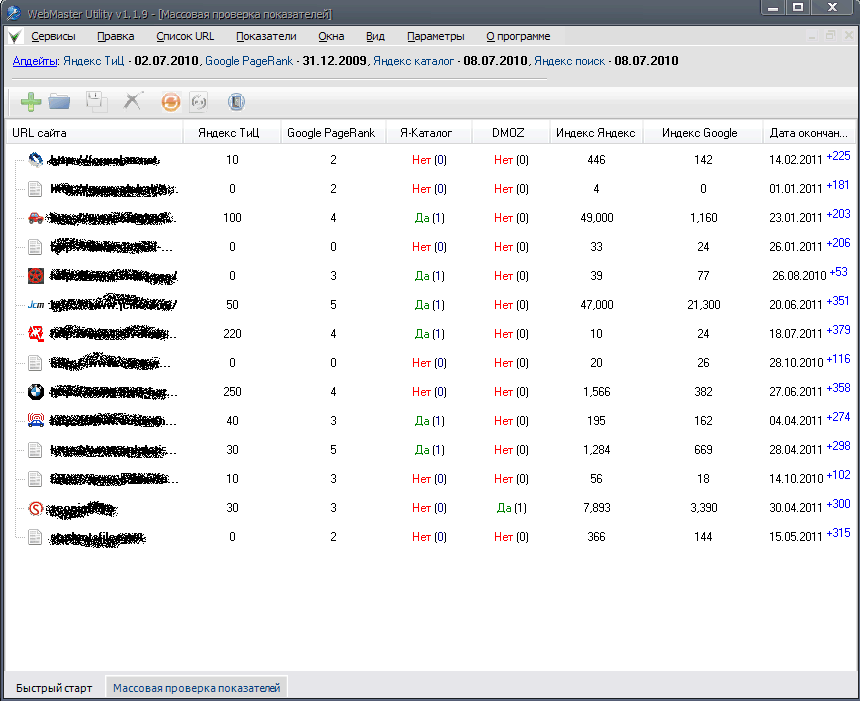Open the Параметры menu
The width and height of the screenshot is (860, 701).
pos(435,36)
